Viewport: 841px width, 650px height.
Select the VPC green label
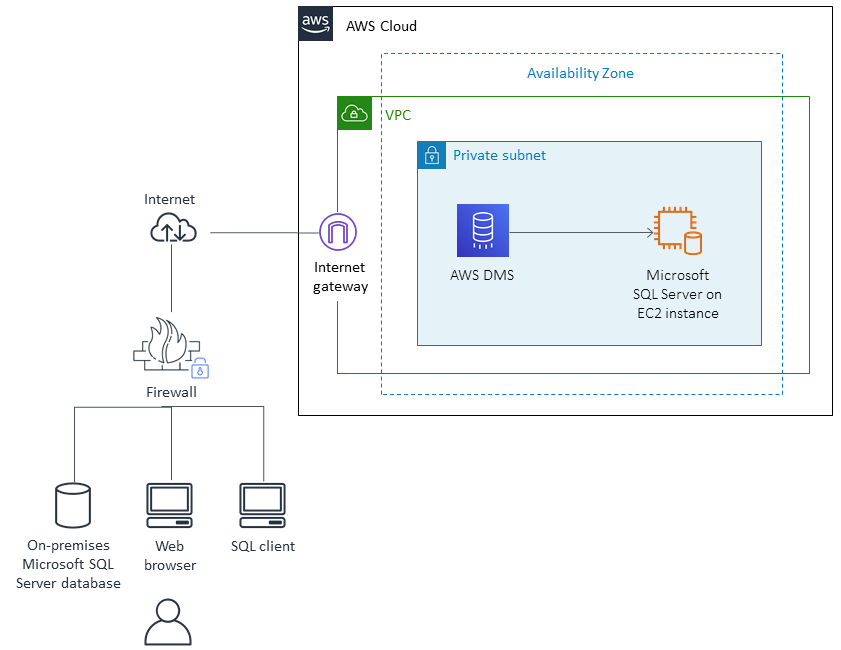[x=398, y=115]
